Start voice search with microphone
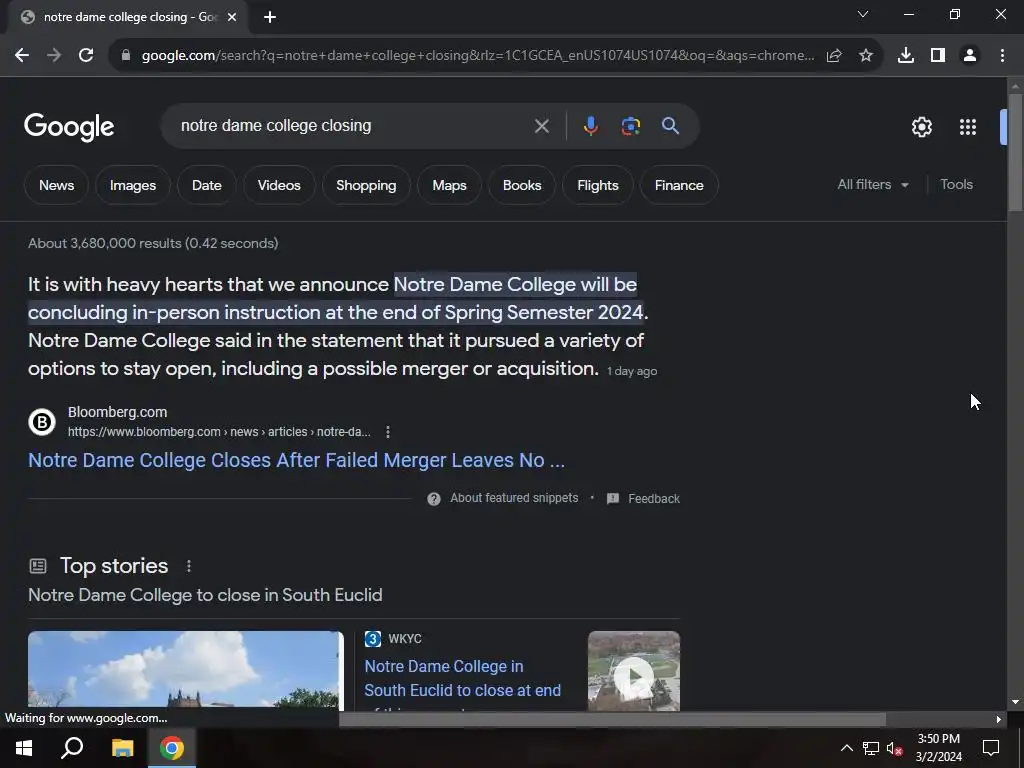Viewport: 1024px width, 768px height. pos(590,126)
